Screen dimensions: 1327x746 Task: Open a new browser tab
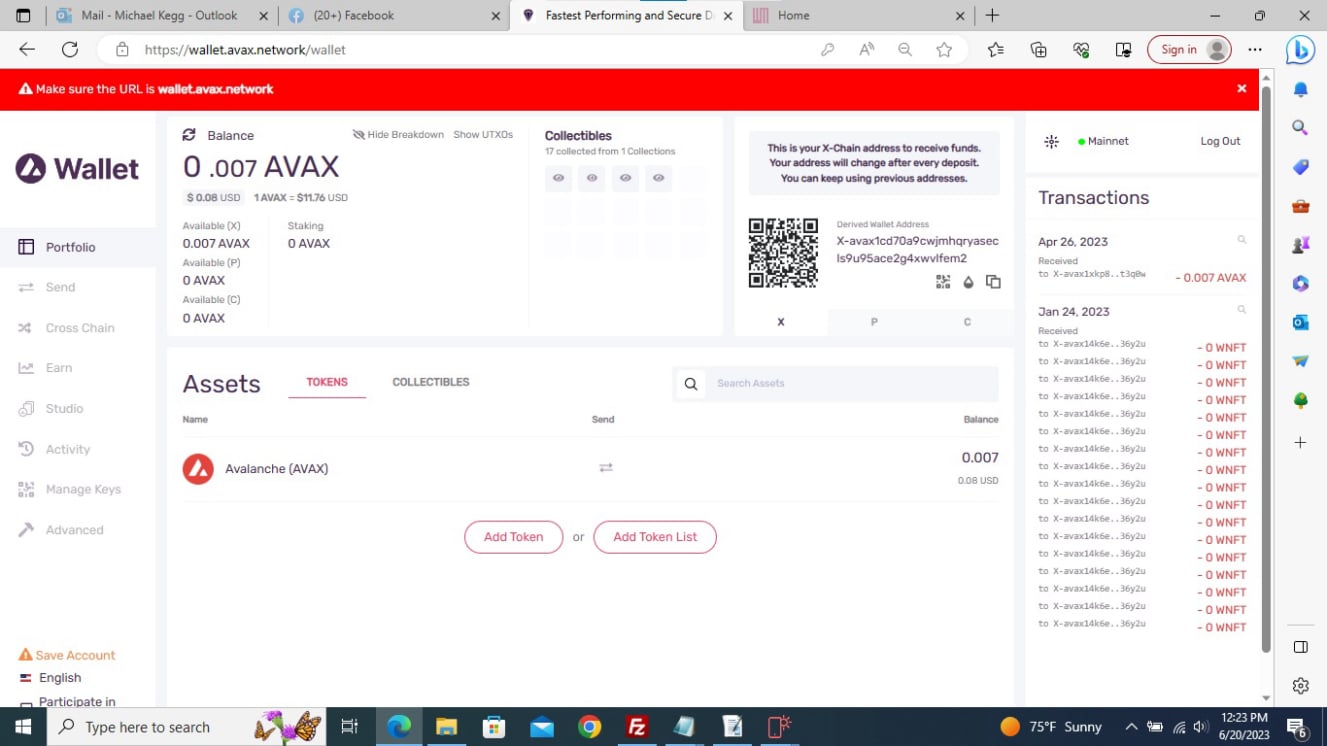click(992, 16)
